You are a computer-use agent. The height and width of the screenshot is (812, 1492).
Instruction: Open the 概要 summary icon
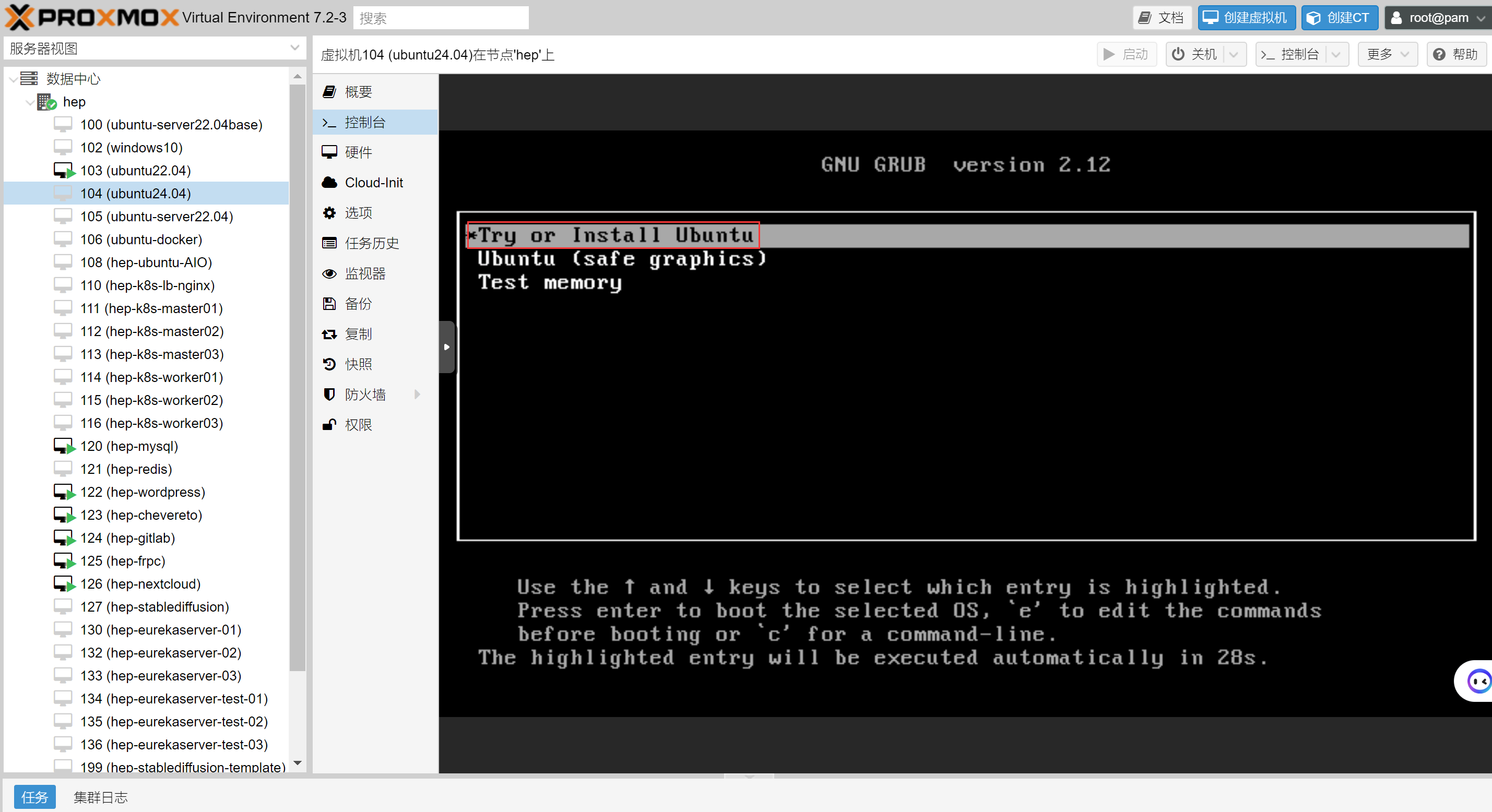pyautogui.click(x=329, y=91)
